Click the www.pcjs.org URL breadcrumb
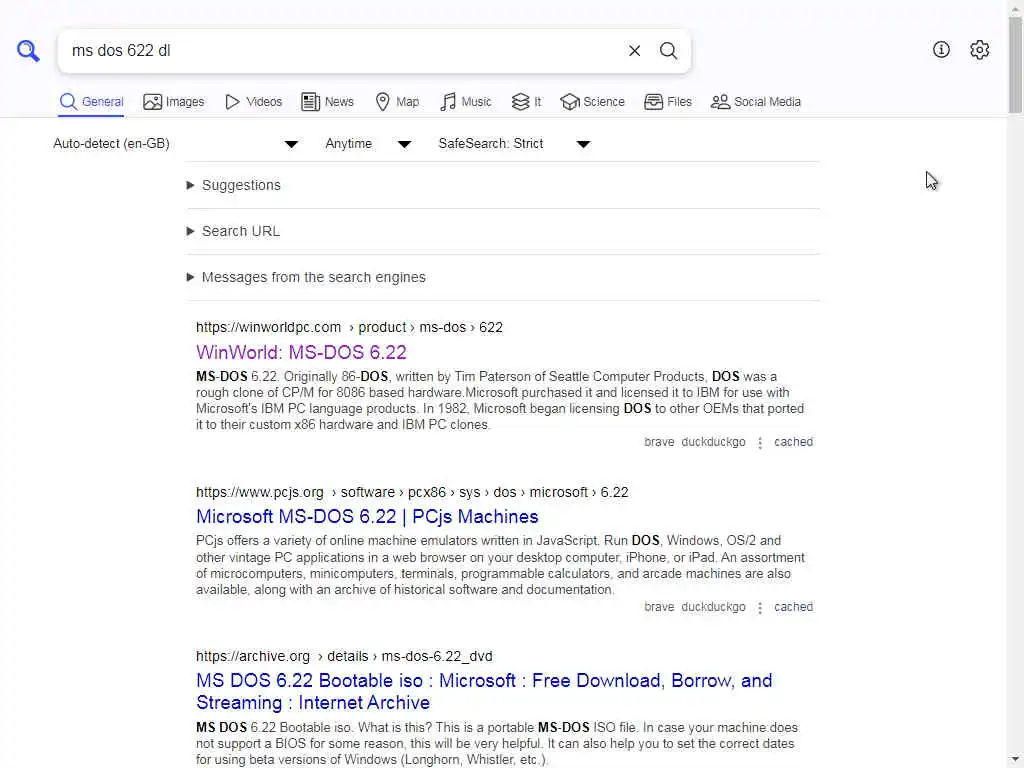Screen dimensions: 1024x768 click(x=412, y=492)
